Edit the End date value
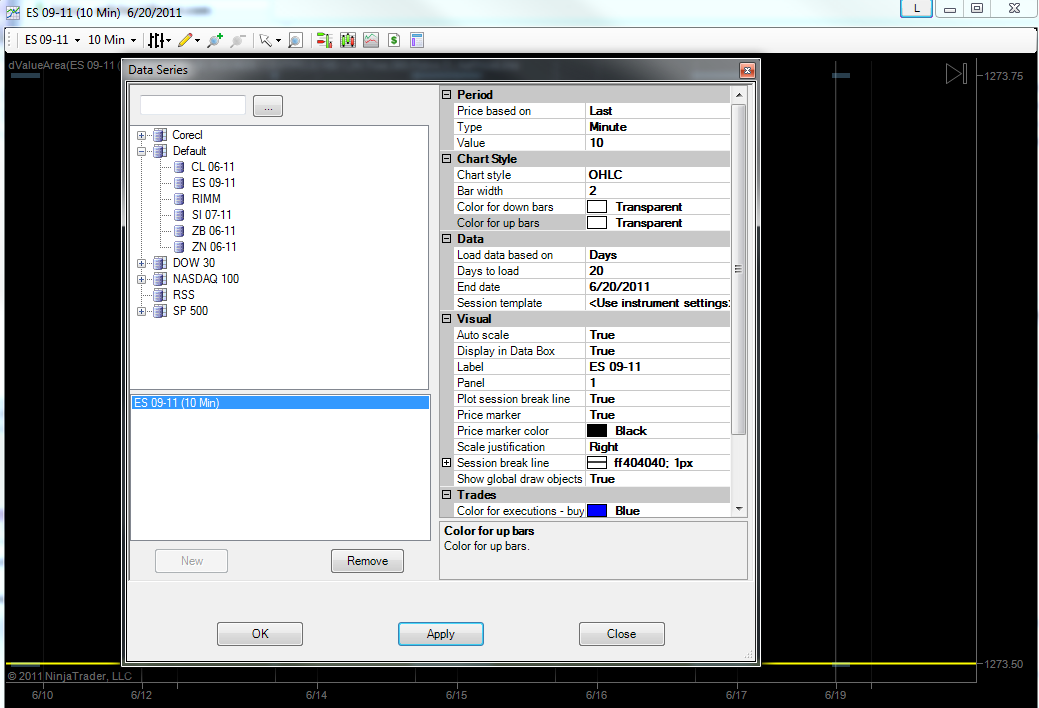The image size is (1039, 708). 657,287
